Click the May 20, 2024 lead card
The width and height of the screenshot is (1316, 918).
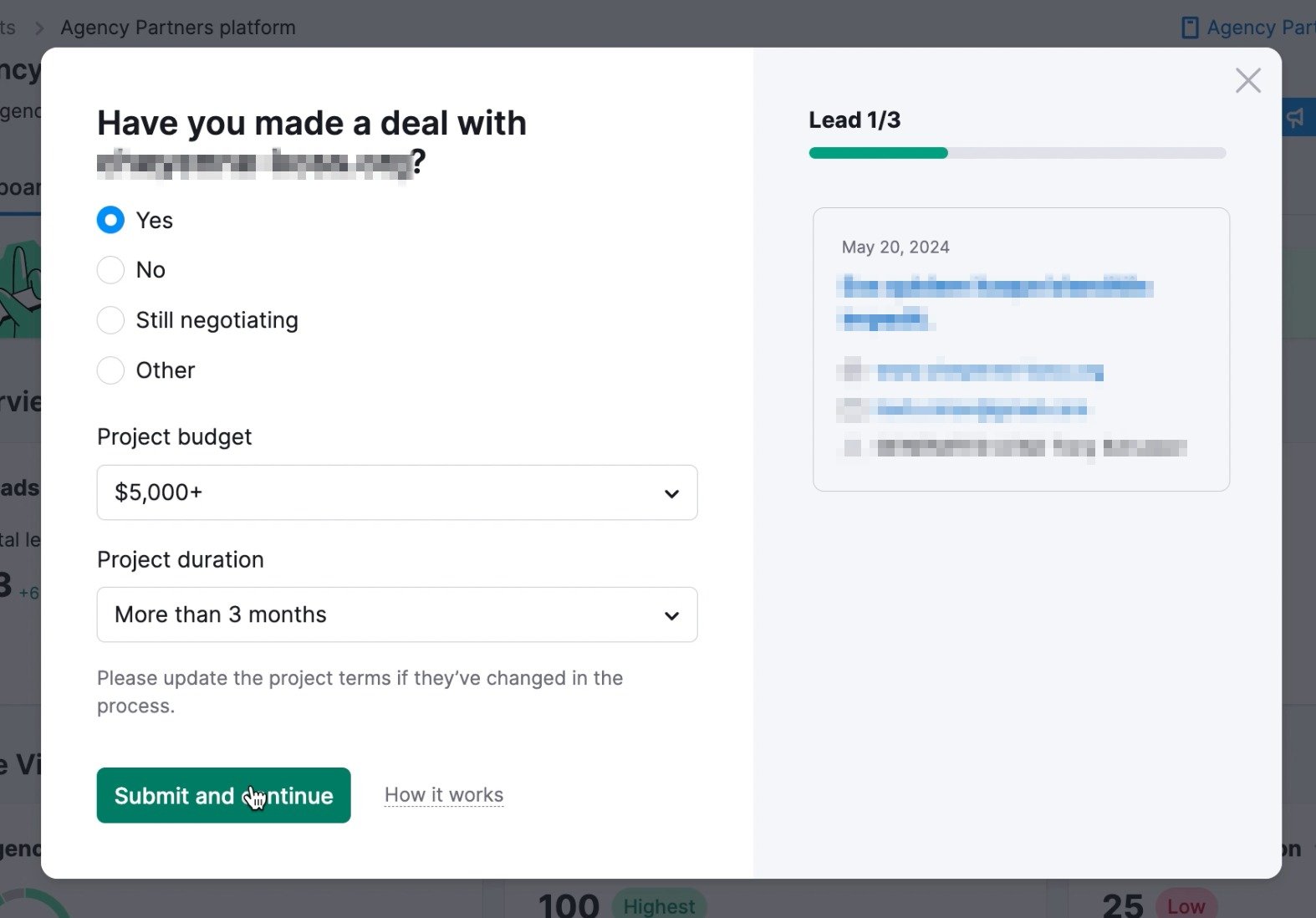tap(1021, 349)
